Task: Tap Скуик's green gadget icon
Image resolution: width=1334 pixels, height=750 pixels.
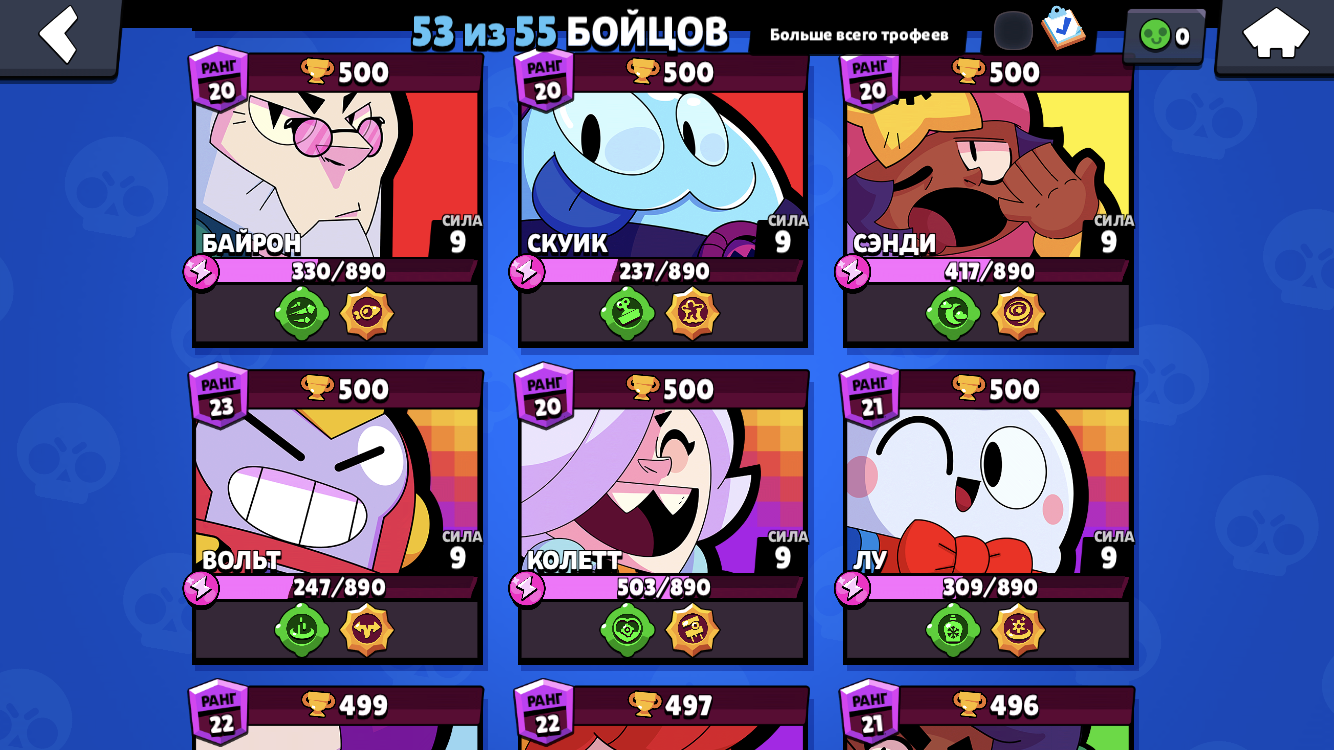Action: pos(627,314)
